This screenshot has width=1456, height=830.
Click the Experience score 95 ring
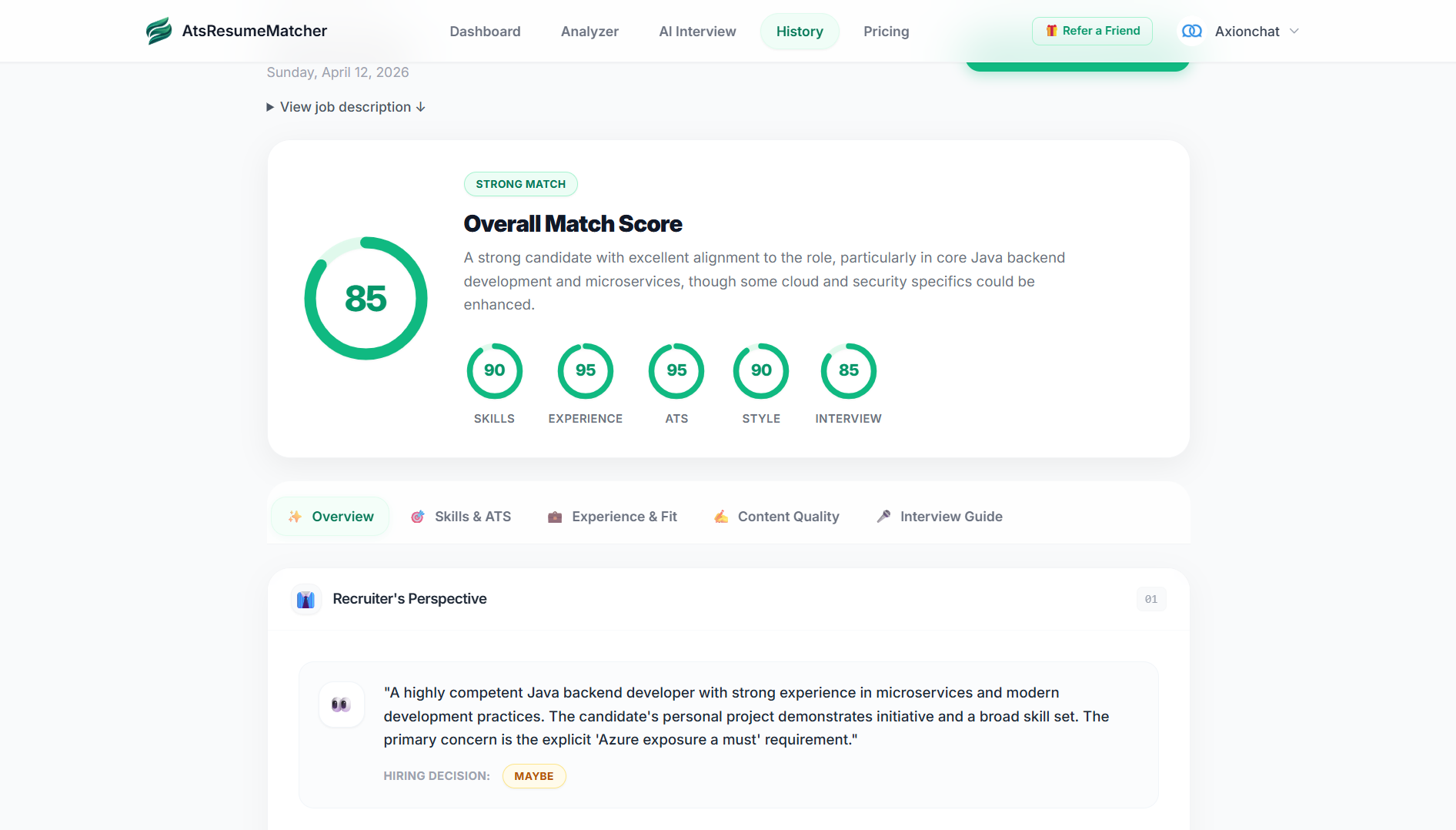pyautogui.click(x=585, y=370)
